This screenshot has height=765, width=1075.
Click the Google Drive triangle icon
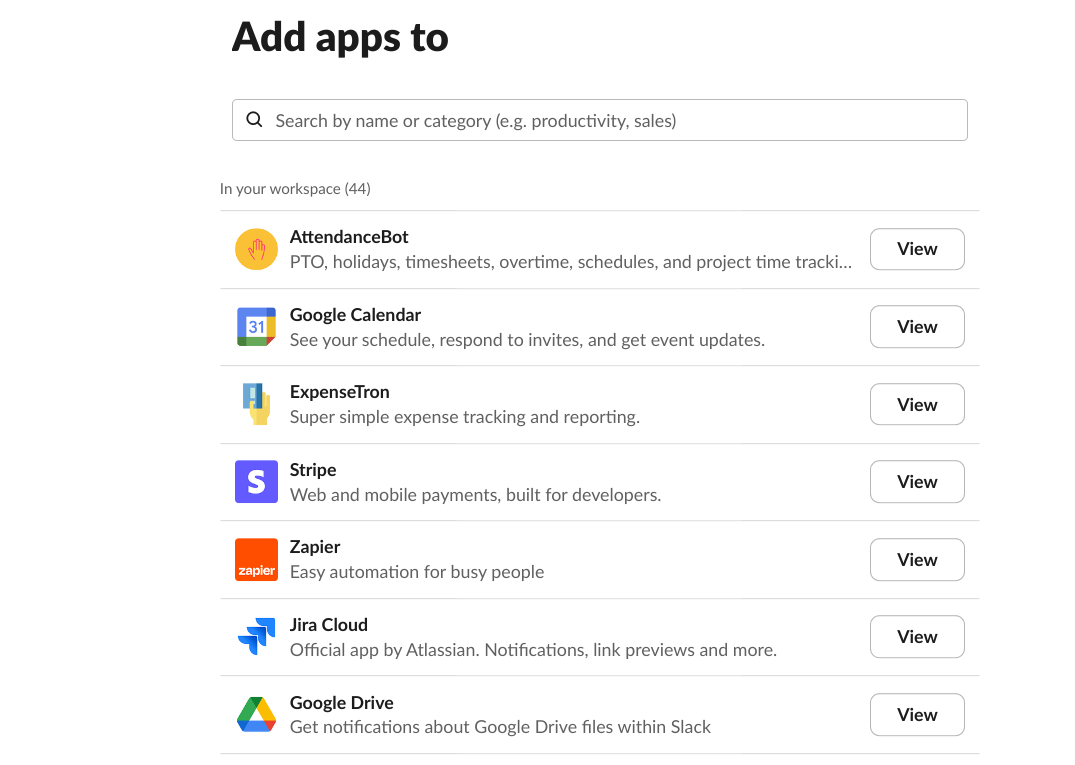[x=256, y=715]
